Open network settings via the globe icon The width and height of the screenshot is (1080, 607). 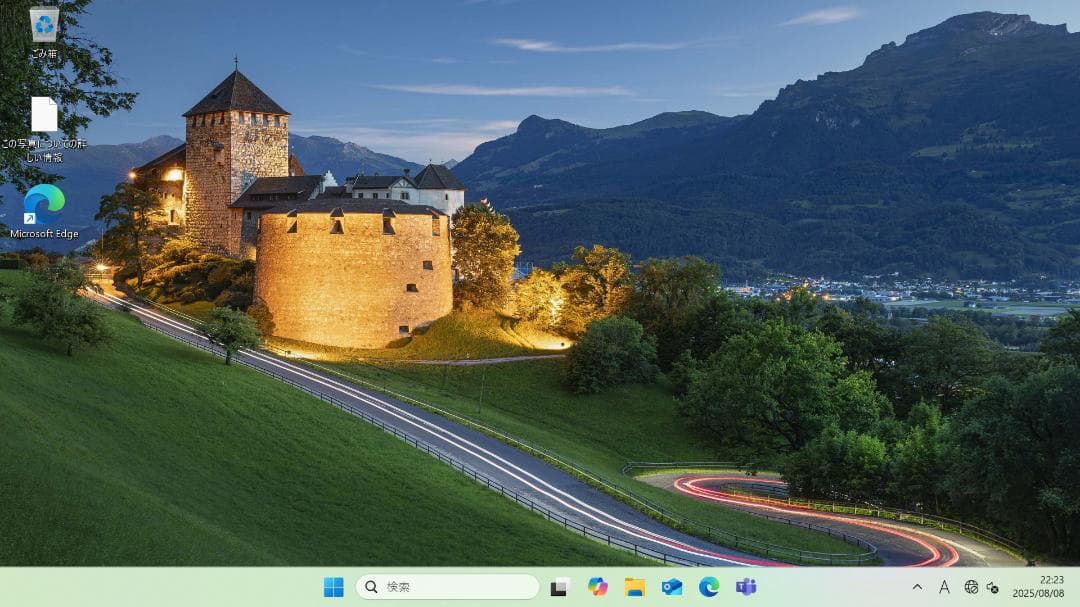coord(970,587)
